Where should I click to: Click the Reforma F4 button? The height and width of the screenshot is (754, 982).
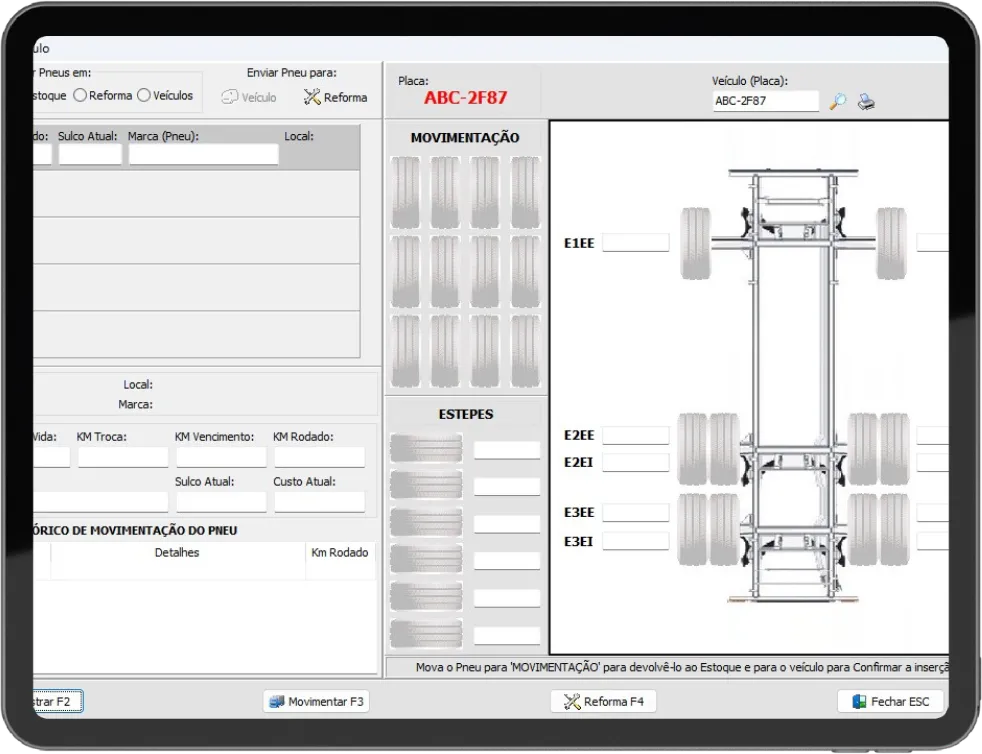[x=604, y=701]
